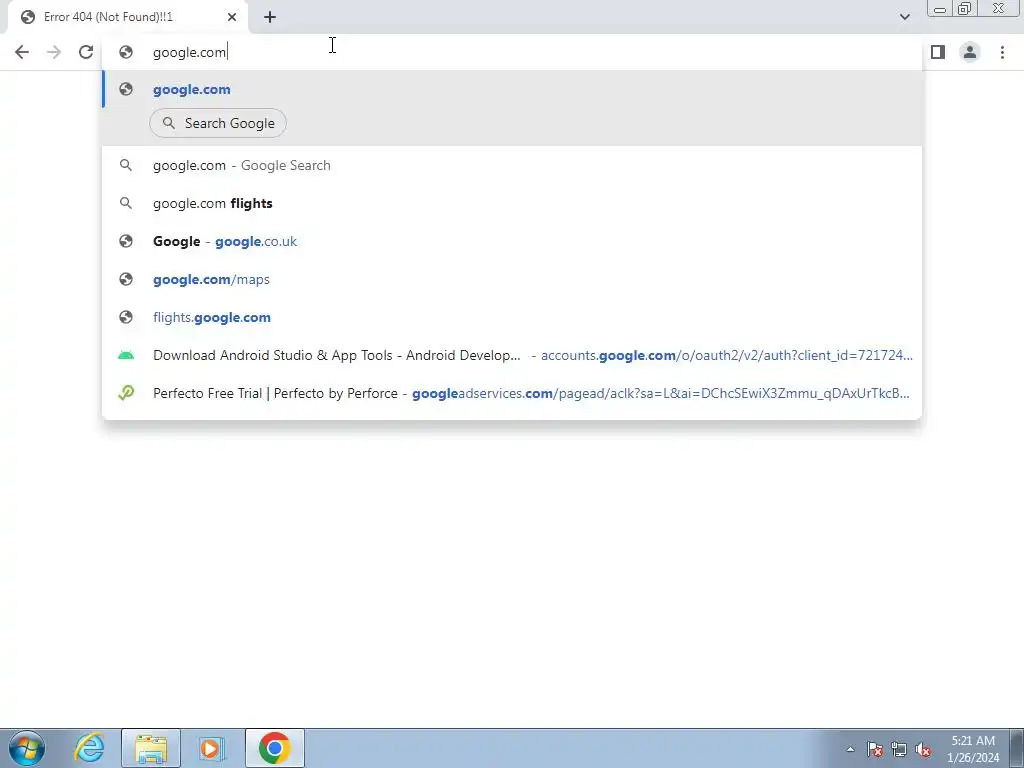Open the Action Center flag icon
This screenshot has width=1024, height=768.
point(875,749)
